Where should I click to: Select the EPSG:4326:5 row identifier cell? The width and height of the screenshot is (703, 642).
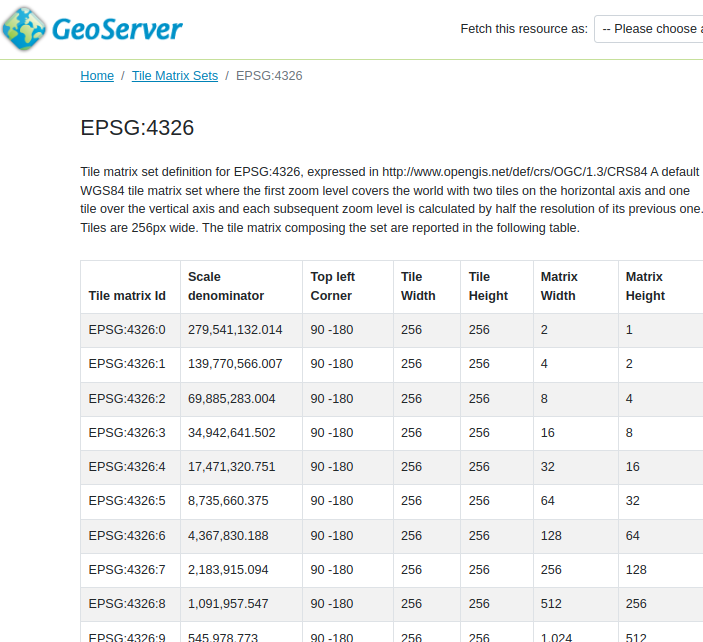click(127, 501)
